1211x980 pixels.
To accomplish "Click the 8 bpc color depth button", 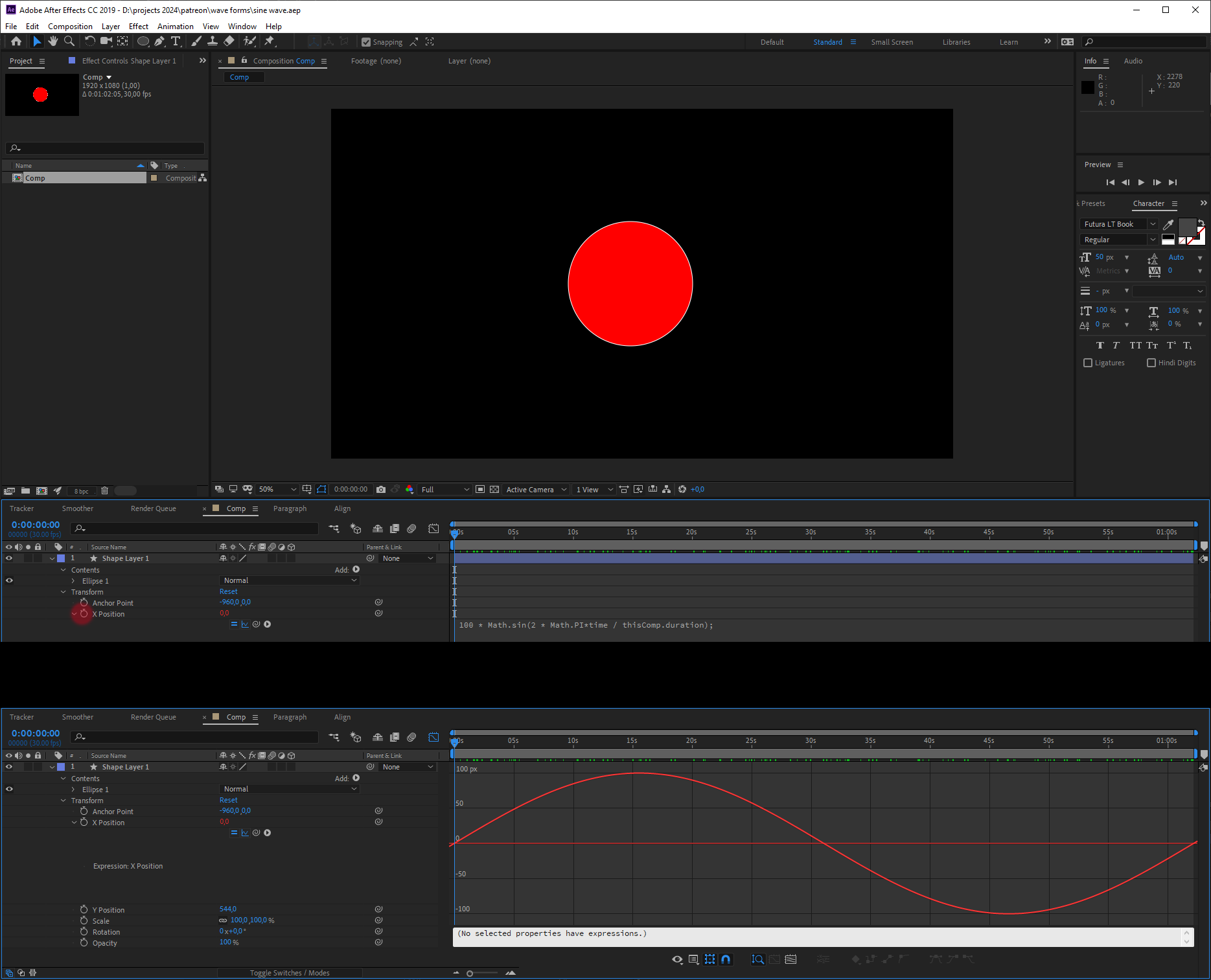I will click(x=81, y=491).
